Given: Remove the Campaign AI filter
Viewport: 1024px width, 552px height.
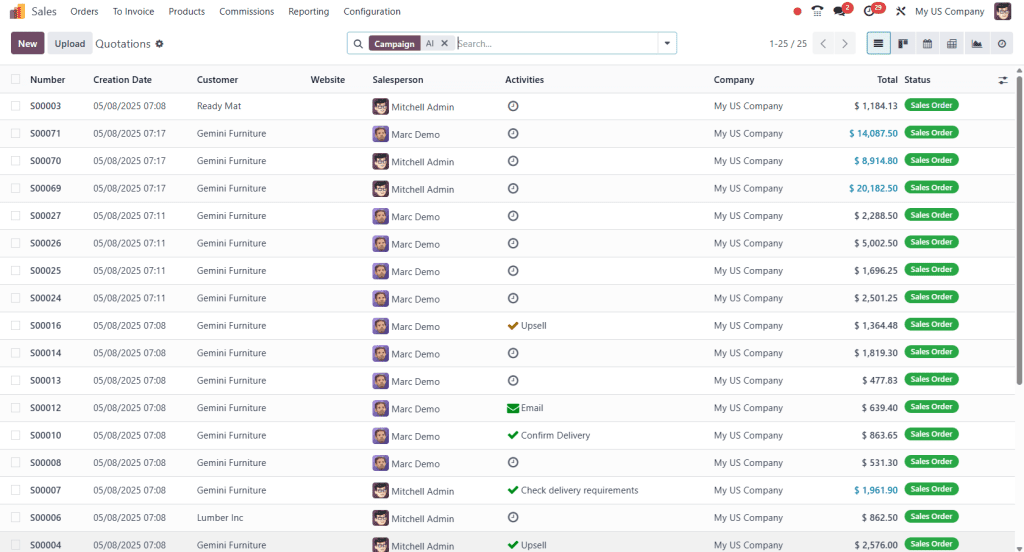Looking at the screenshot, I should [x=445, y=44].
